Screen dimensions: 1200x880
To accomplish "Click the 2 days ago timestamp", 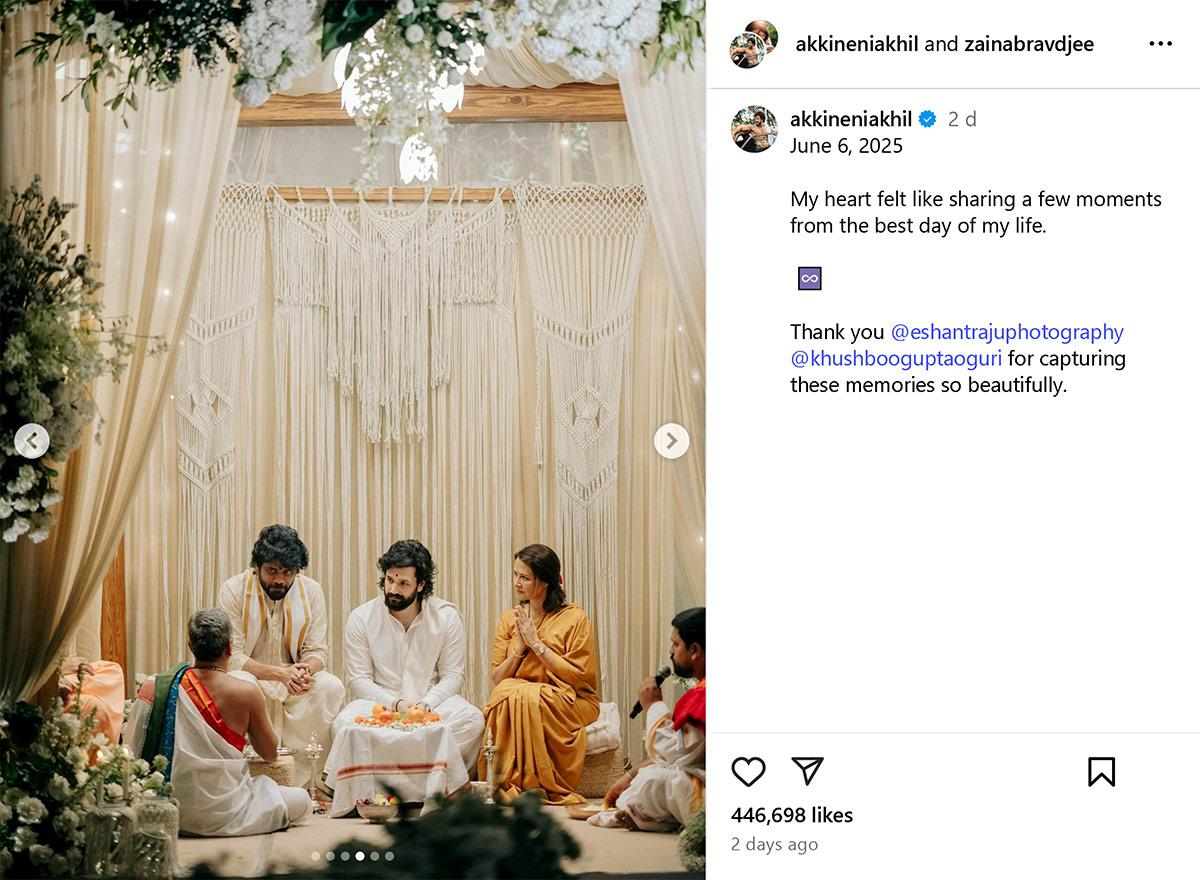I will [x=774, y=844].
